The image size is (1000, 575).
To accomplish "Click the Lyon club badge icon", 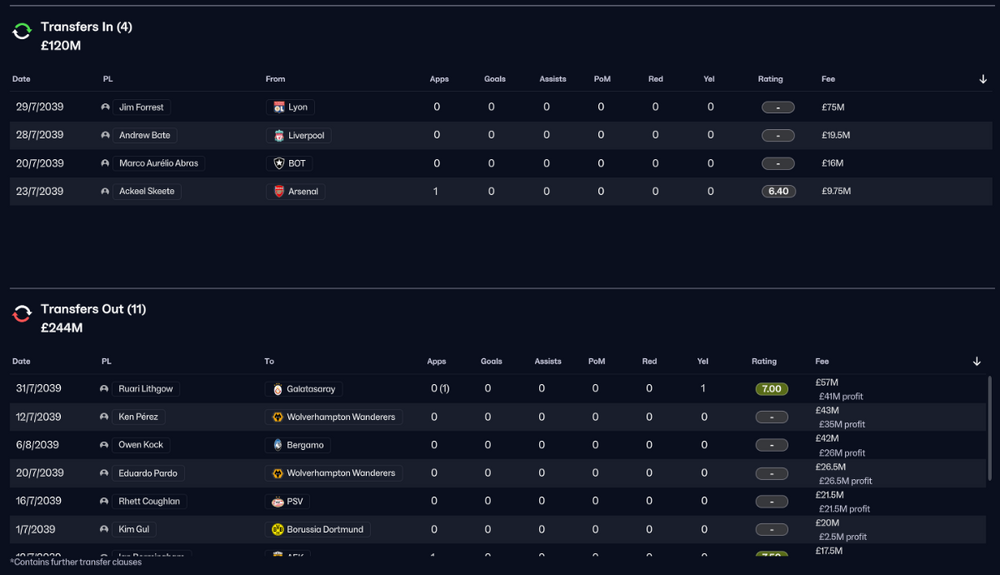I will [x=279, y=107].
